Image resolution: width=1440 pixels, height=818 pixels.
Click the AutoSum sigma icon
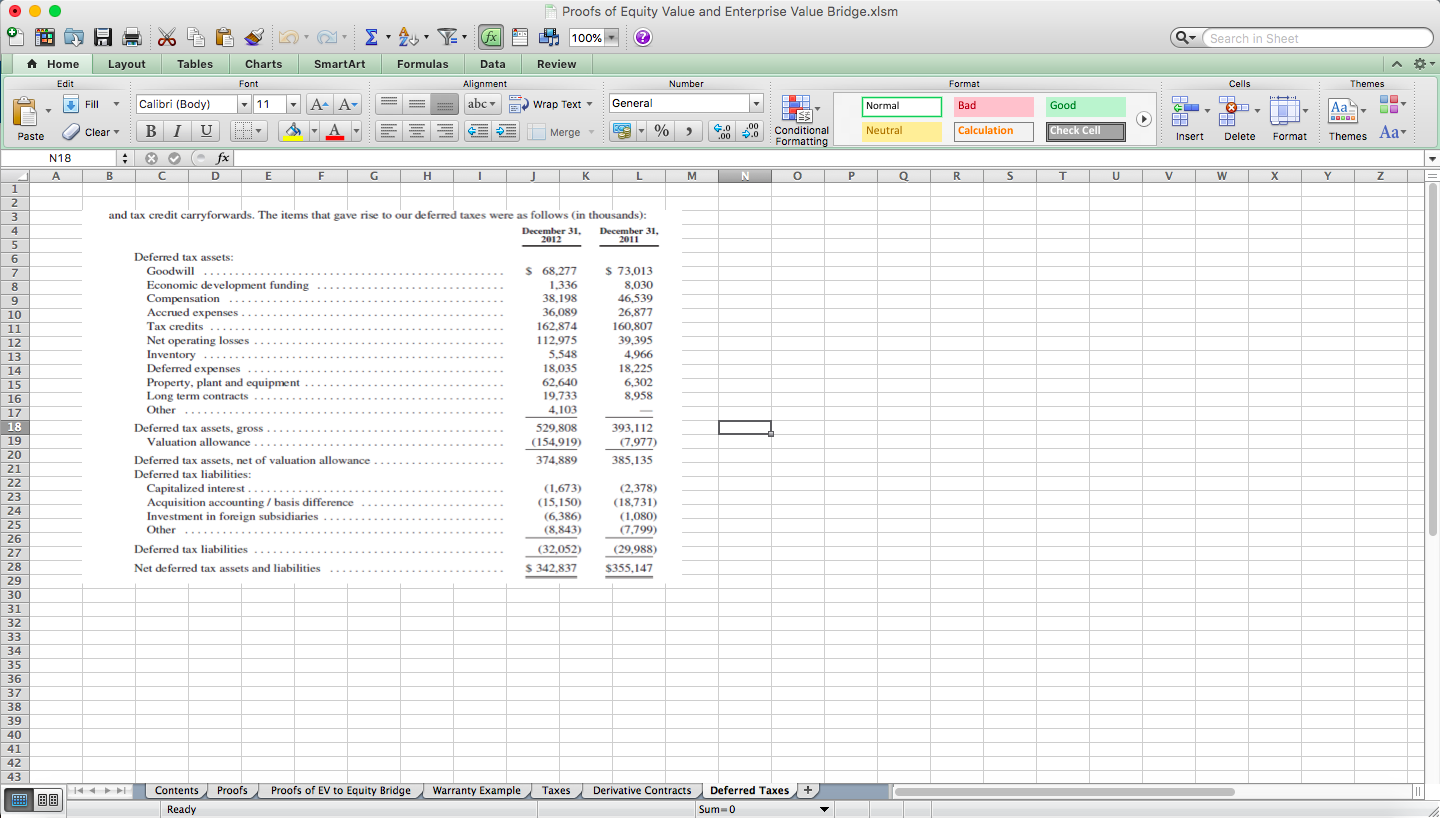click(x=371, y=38)
